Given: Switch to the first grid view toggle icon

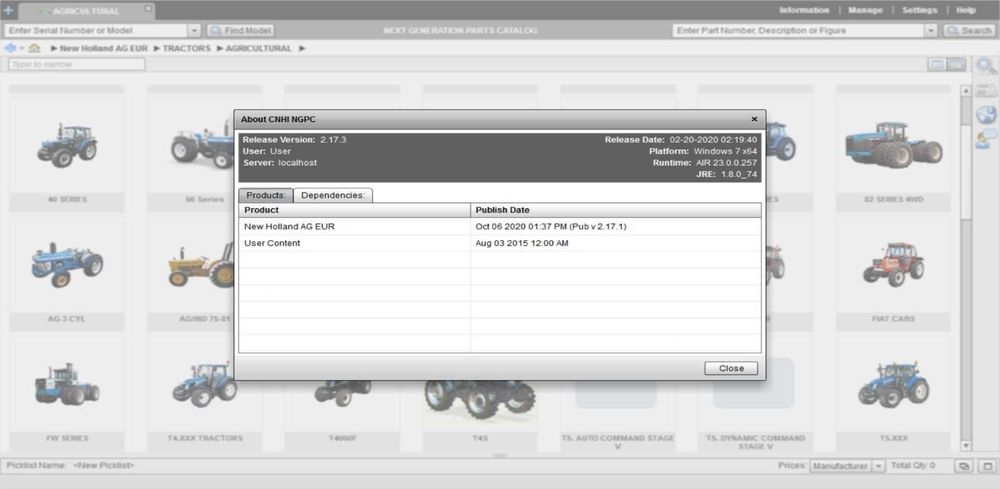Looking at the screenshot, I should tap(936, 64).
